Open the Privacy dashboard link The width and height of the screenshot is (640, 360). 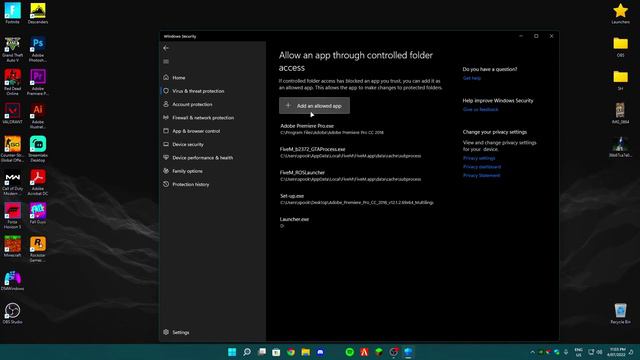tap(482, 167)
